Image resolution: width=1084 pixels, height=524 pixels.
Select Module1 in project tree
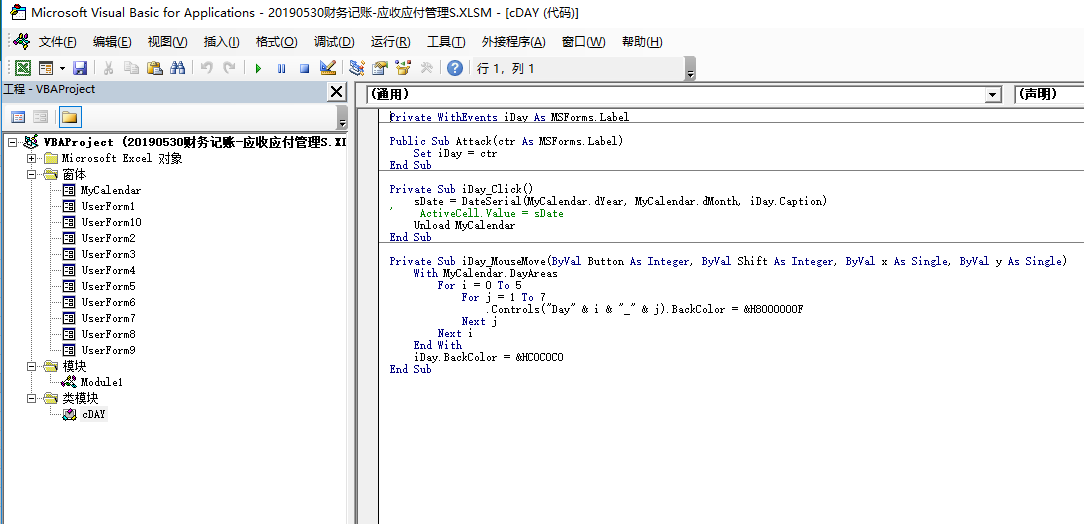pos(102,382)
